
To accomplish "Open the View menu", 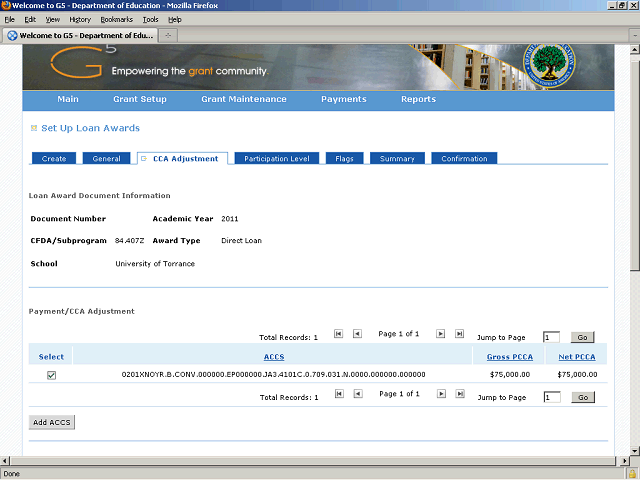I will [x=53, y=20].
